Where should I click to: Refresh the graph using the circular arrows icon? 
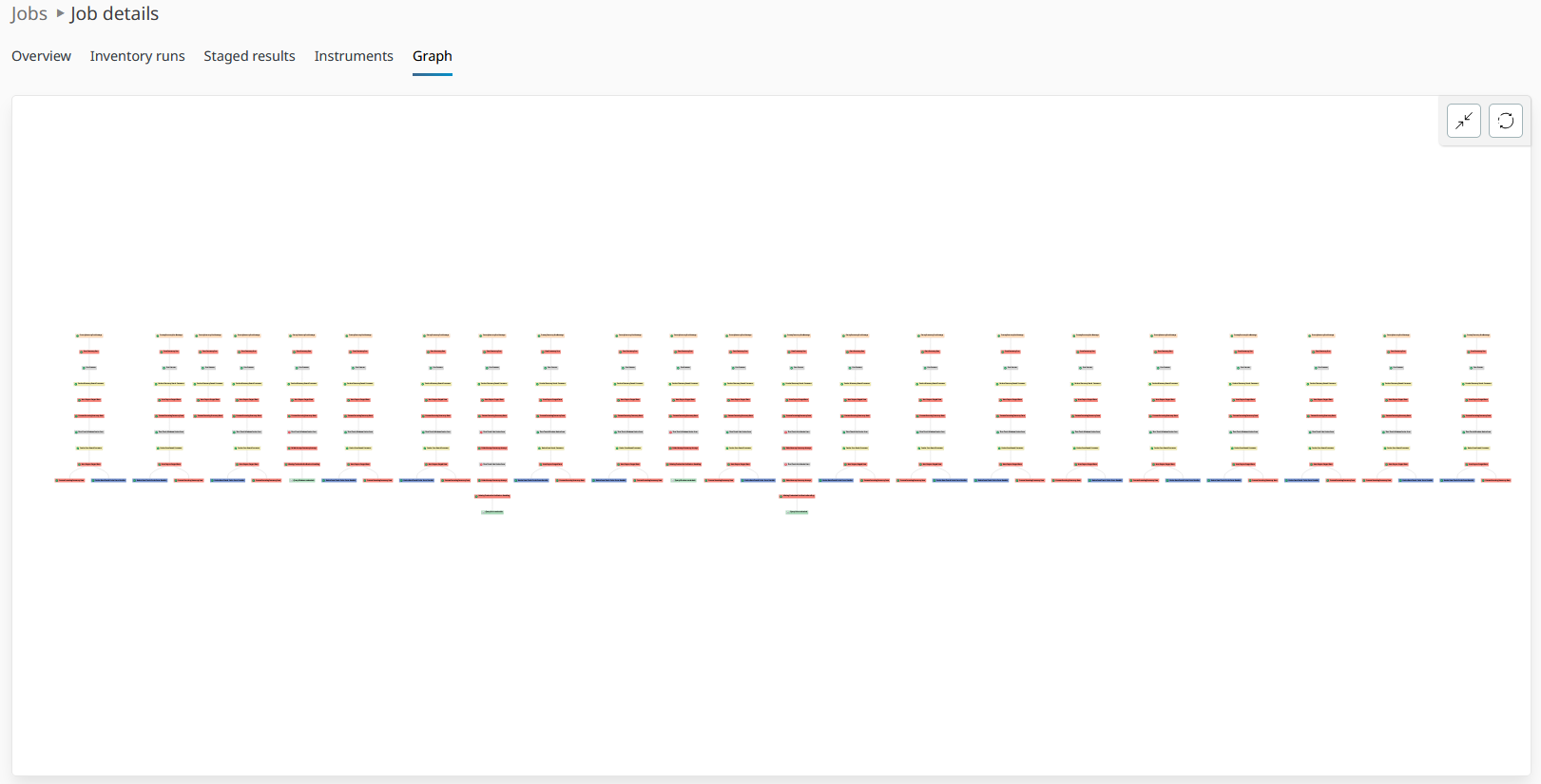(1505, 121)
